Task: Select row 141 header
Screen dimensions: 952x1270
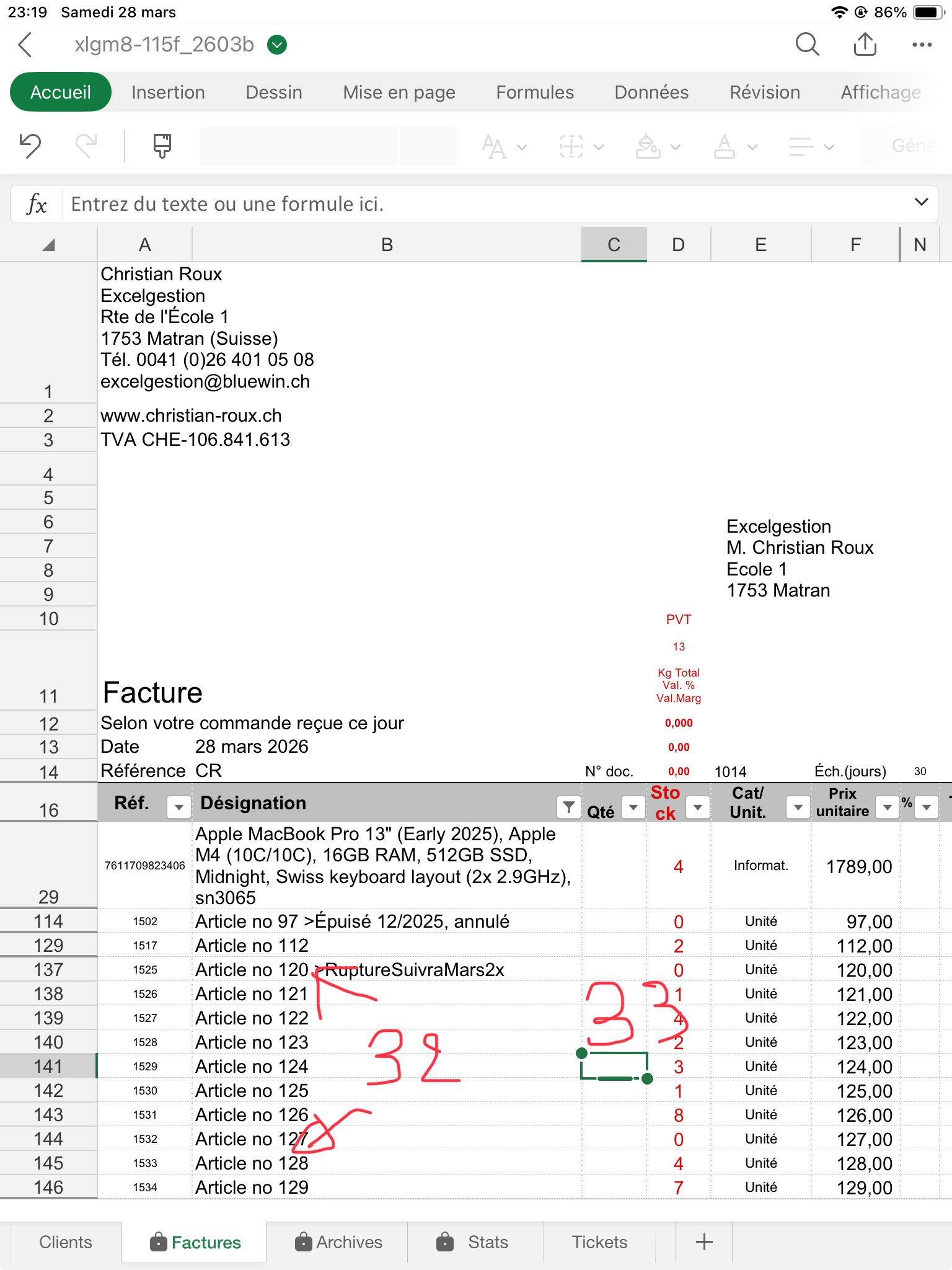Action: (48, 1067)
